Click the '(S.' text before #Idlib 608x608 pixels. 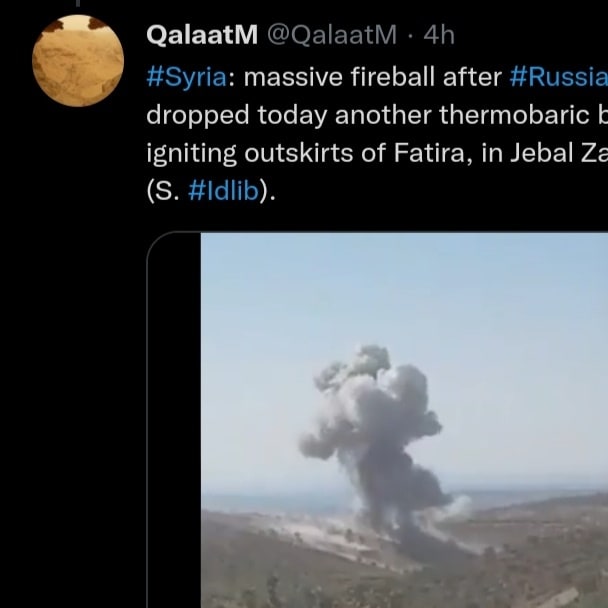coord(163,191)
